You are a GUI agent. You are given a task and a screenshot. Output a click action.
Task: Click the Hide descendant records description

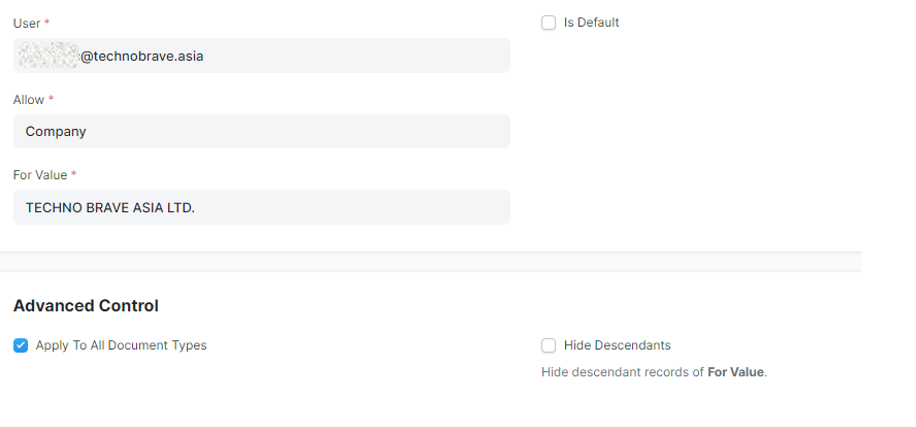654,372
